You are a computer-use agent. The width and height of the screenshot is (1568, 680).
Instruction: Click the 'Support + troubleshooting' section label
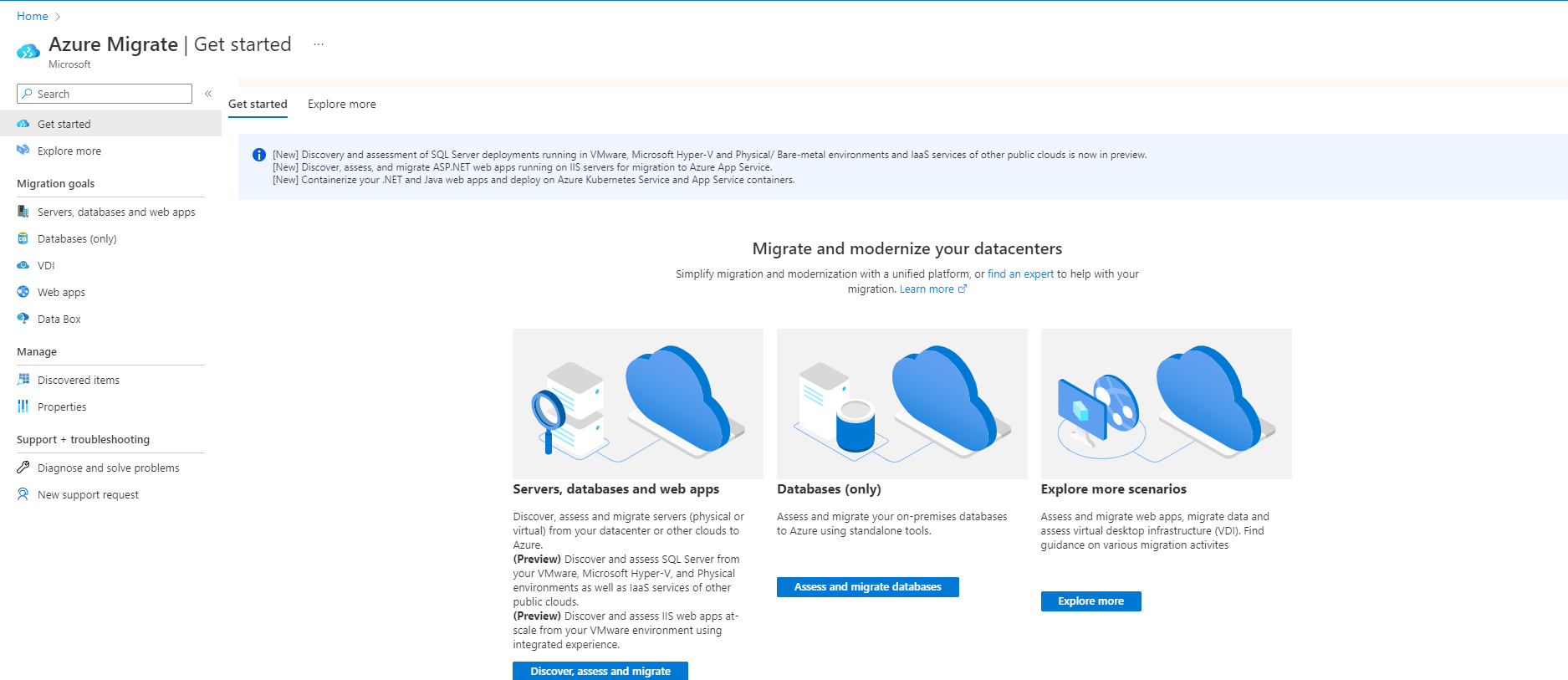point(84,440)
